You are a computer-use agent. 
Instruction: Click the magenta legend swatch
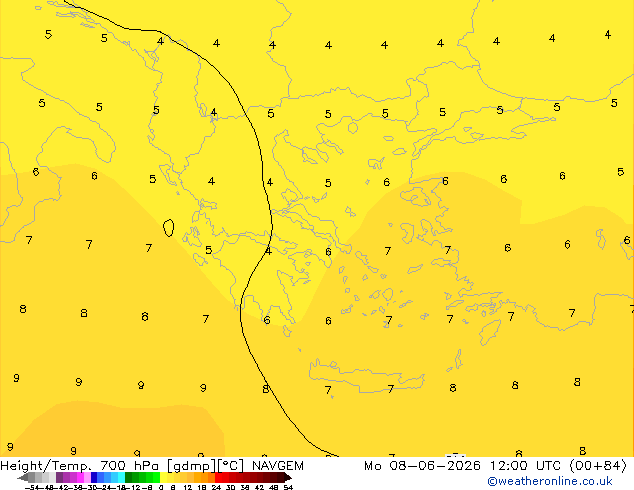pyautogui.click(x=80, y=477)
